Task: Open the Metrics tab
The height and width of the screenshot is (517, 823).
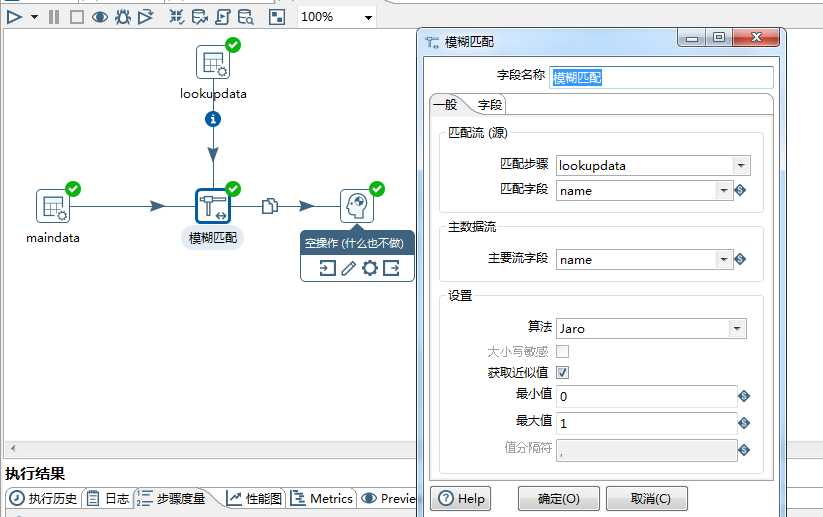Action: click(321, 498)
